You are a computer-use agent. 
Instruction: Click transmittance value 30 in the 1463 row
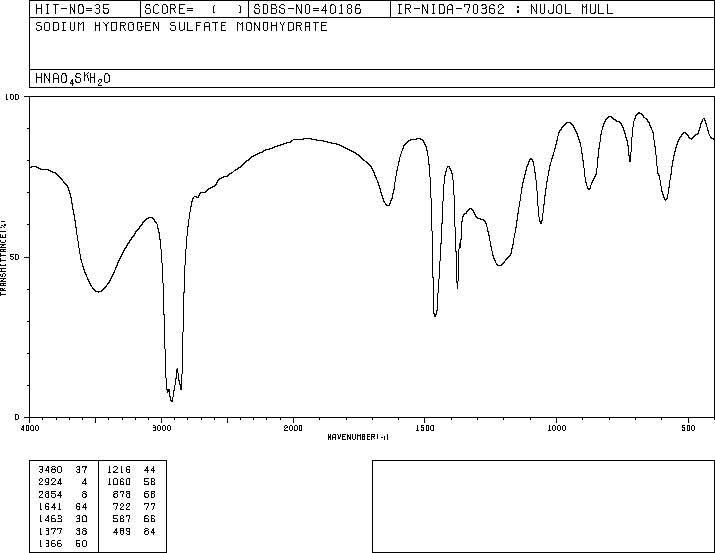[81, 519]
